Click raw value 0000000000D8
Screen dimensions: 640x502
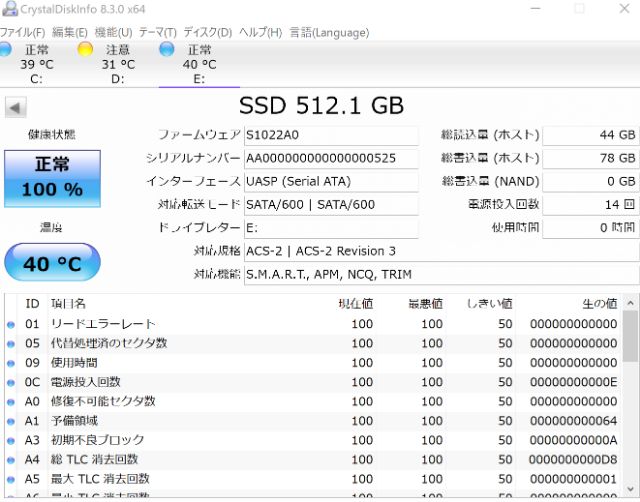point(573,460)
